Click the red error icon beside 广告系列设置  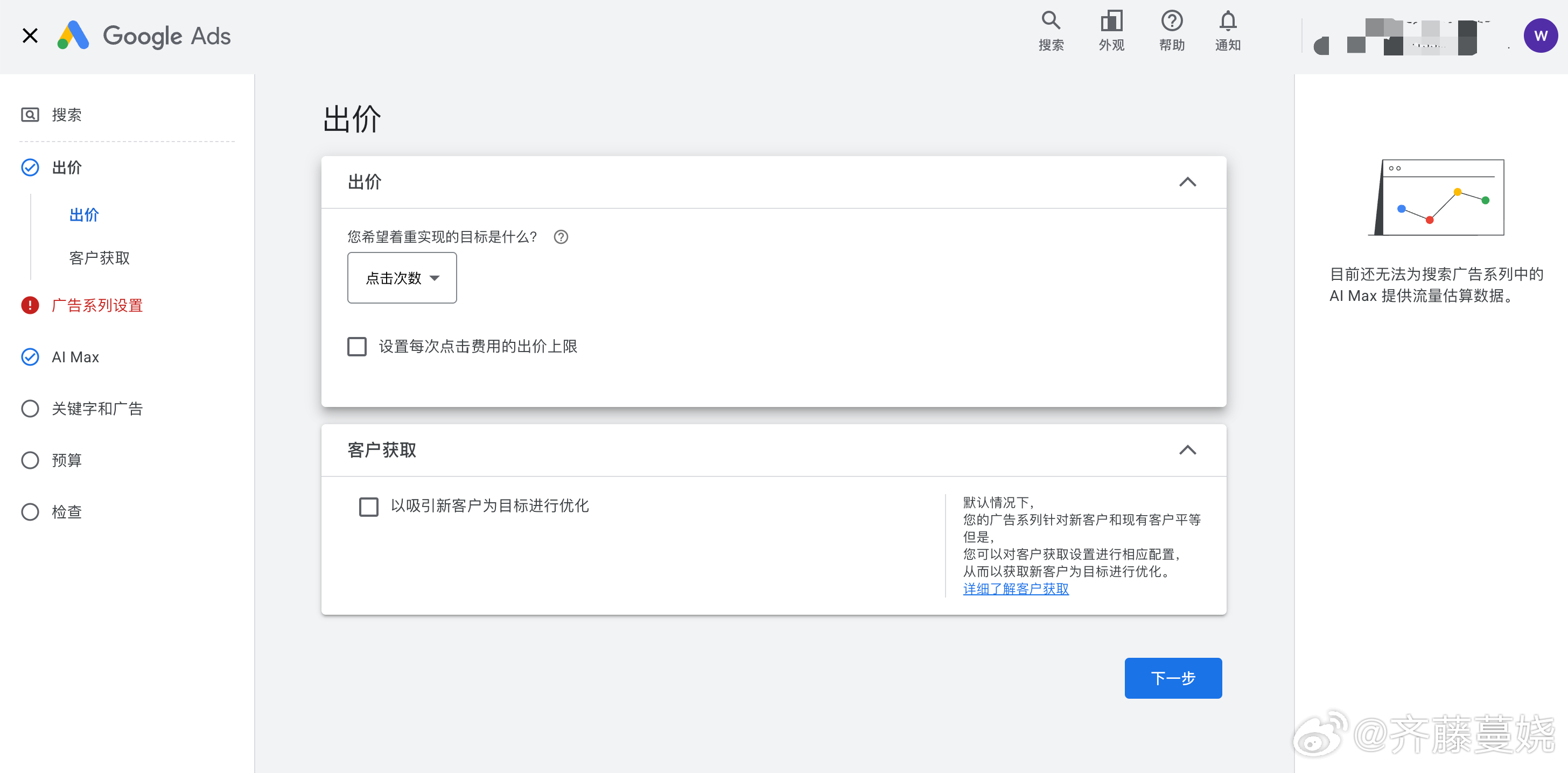coord(30,305)
